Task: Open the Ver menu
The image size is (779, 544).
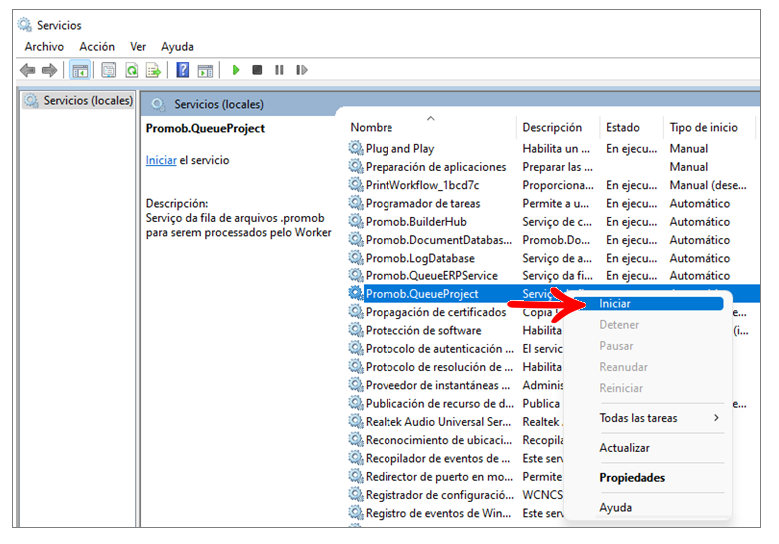Action: click(x=138, y=47)
